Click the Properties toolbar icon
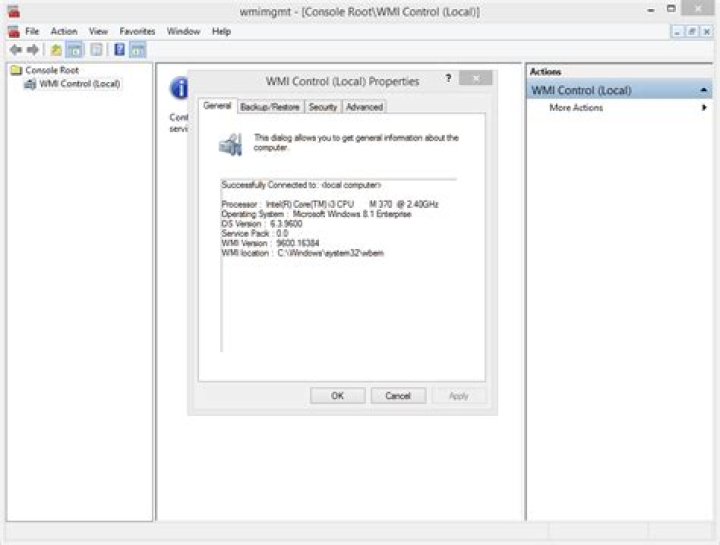 (96, 50)
